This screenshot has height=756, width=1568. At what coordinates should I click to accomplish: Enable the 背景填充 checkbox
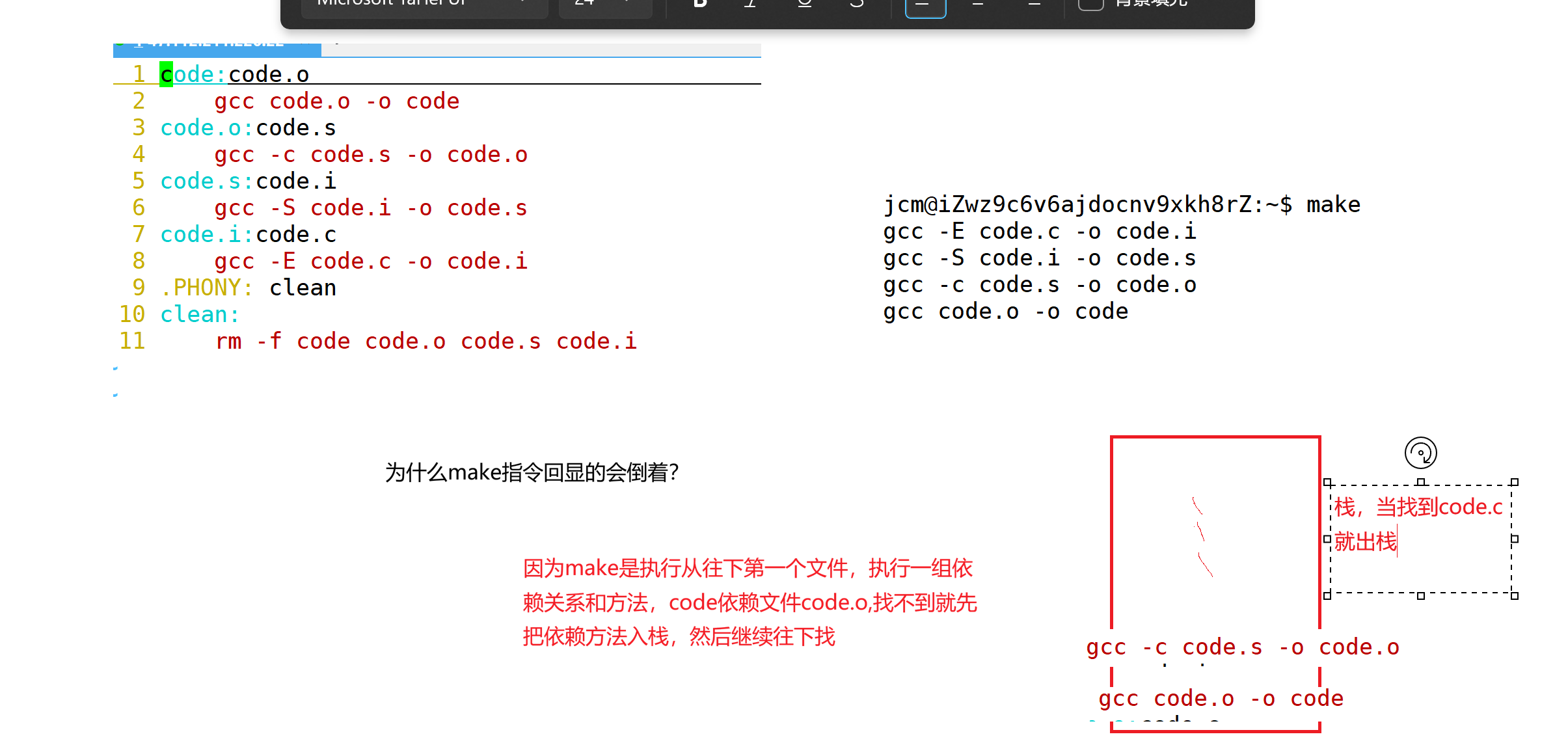(x=1091, y=5)
